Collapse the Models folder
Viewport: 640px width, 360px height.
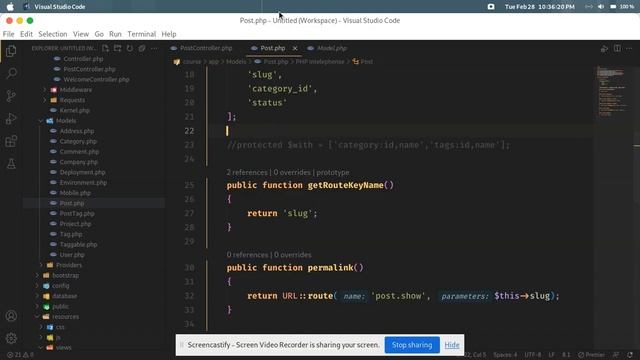66,121
